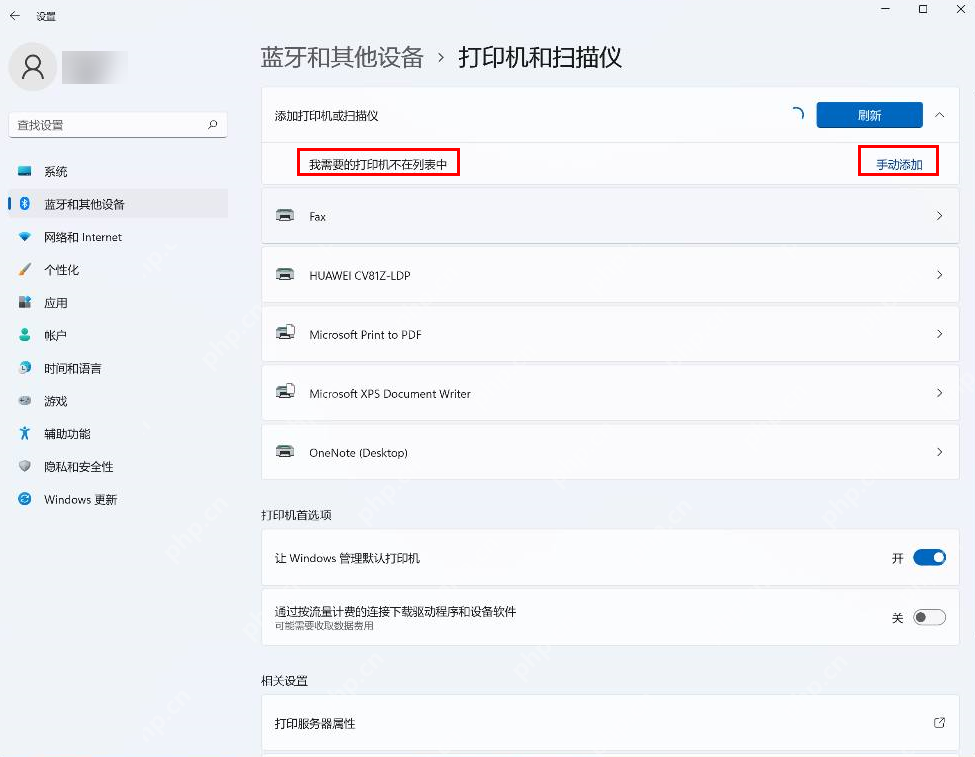Click the 添加打印机或扫描仪 label
975x757 pixels.
(326, 116)
